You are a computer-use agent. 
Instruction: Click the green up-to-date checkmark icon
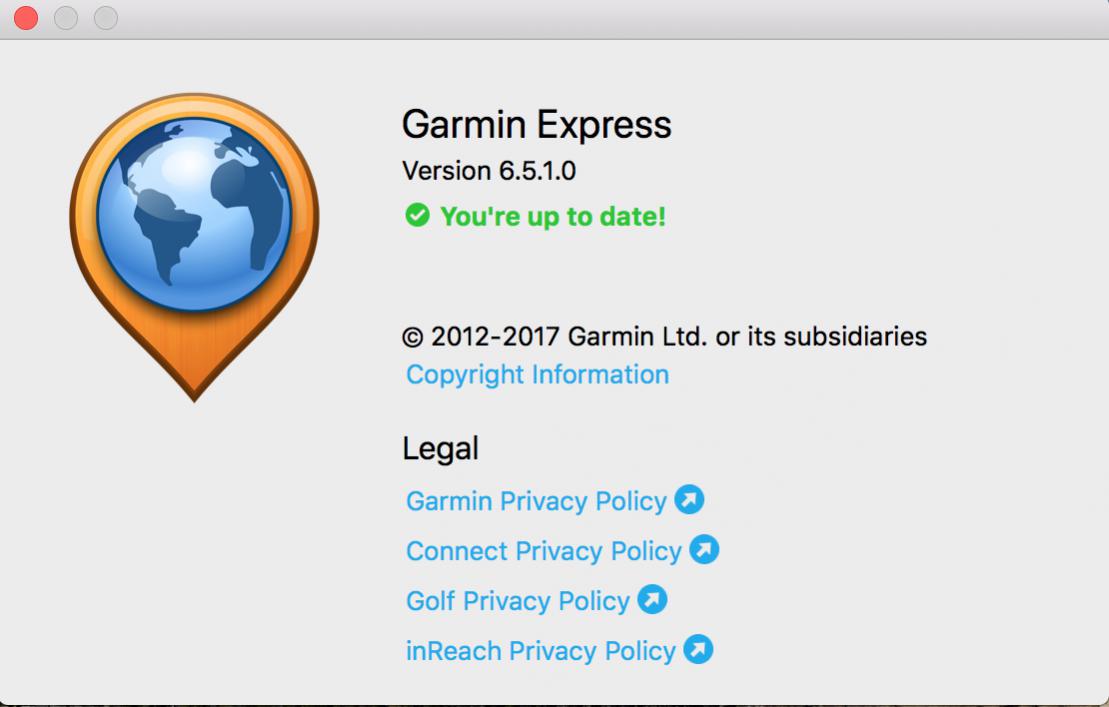click(x=417, y=215)
